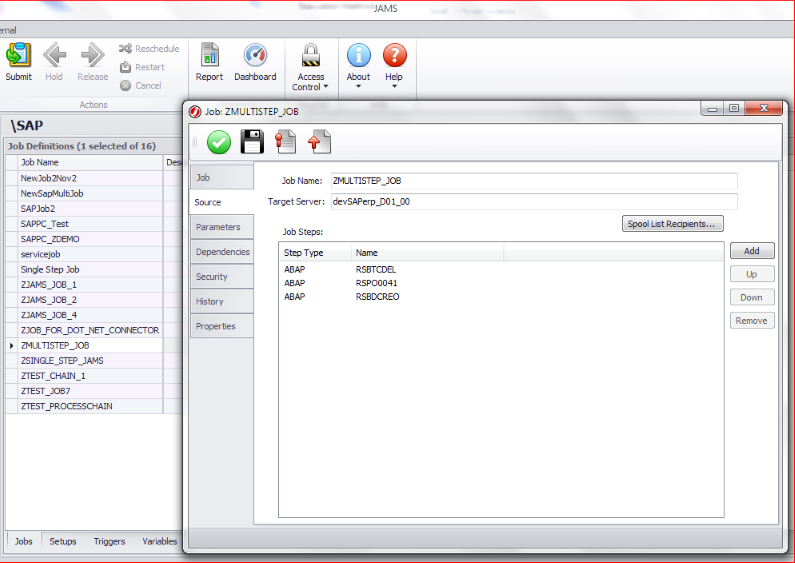Switch to the Source tab

coord(222,202)
